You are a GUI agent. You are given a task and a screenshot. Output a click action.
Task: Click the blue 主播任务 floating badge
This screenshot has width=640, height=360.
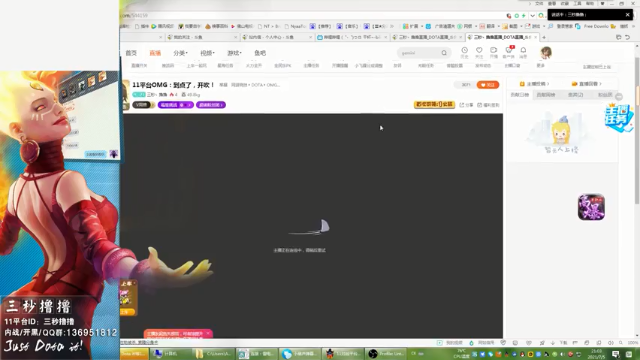619,118
